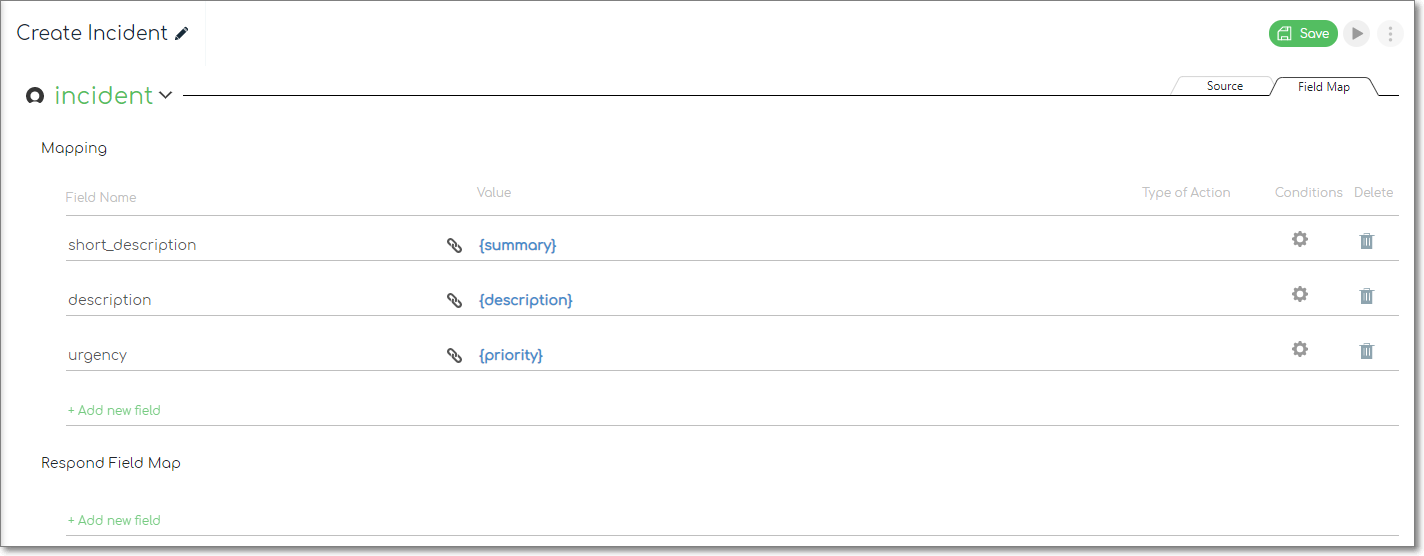
Task: Click link icon for short_description row
Action: click(454, 245)
